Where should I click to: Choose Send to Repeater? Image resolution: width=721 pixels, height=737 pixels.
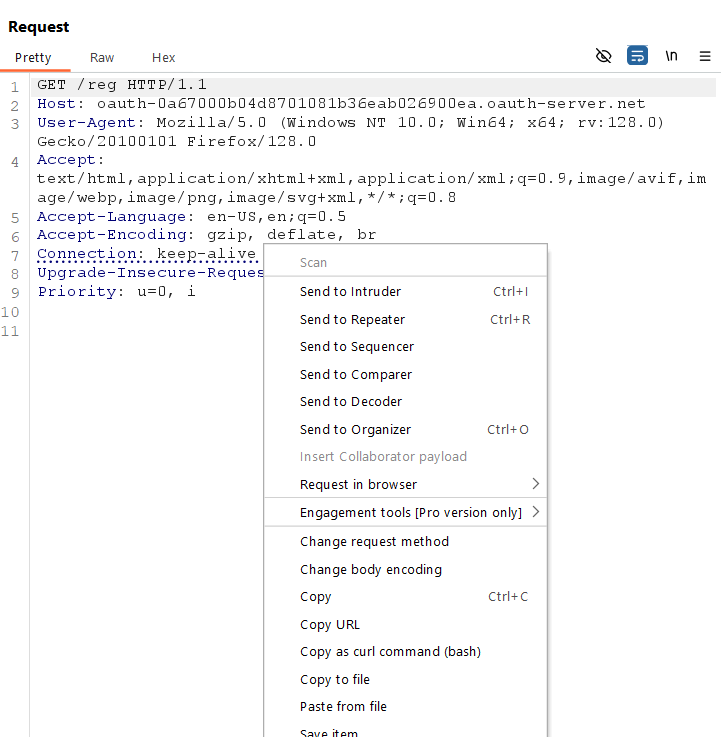[352, 320]
